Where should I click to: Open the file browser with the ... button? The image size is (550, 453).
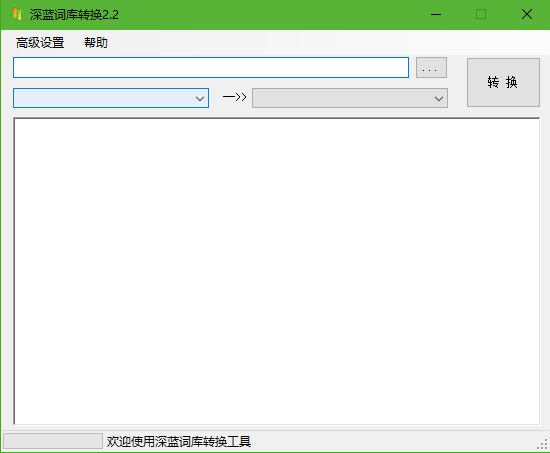[431, 67]
